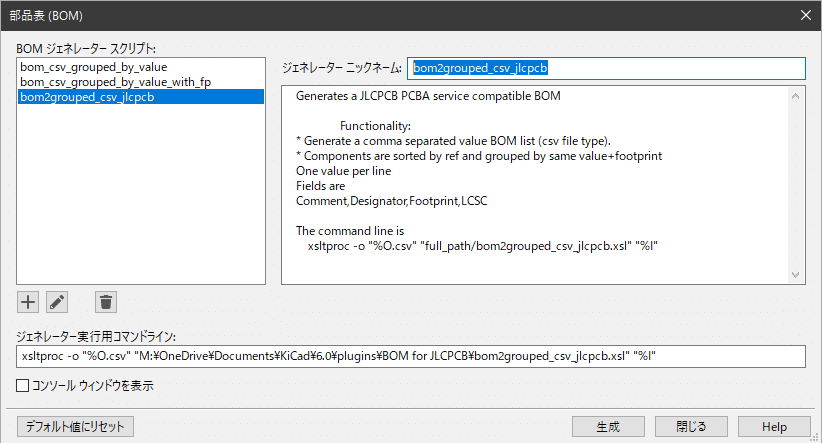Screen dimensions: 822x443
Task: Click the generator nickname input field
Action: [606, 68]
